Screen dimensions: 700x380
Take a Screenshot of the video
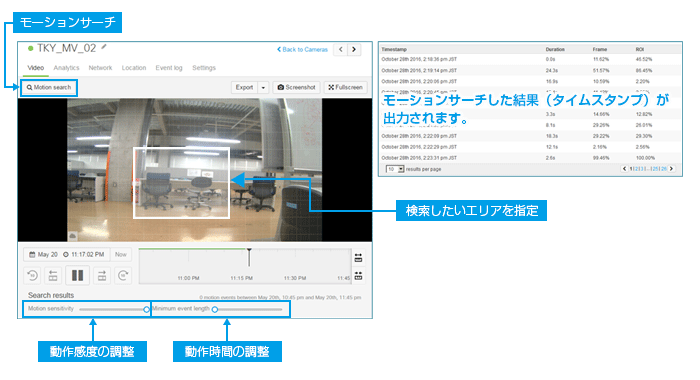296,88
